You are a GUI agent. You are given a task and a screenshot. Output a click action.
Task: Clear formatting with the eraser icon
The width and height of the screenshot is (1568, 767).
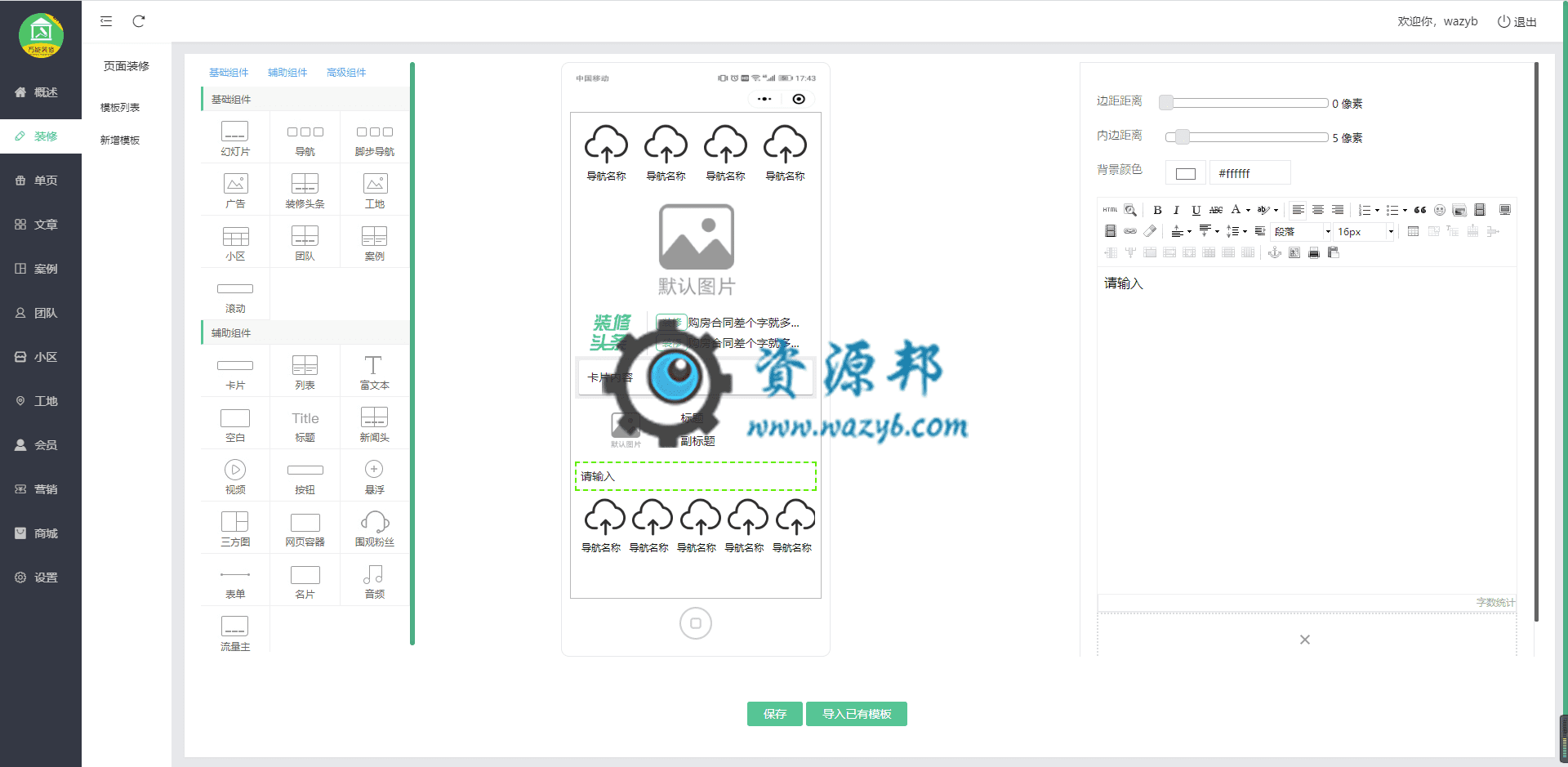click(1150, 231)
